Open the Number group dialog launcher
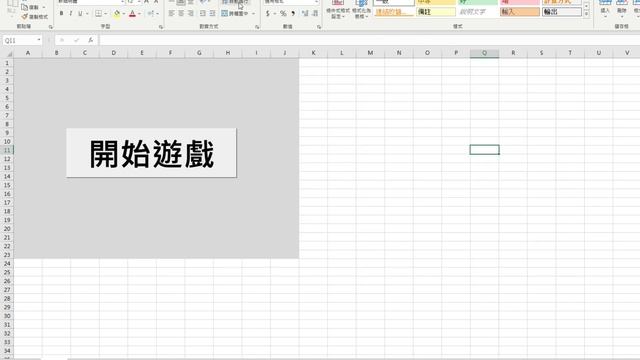Image resolution: width=640 pixels, height=360 pixels. (x=319, y=27)
